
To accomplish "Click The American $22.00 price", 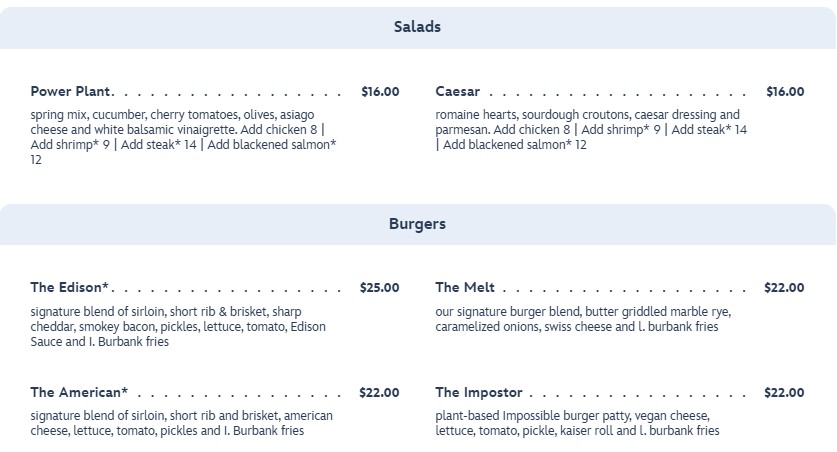I will coord(379,392).
